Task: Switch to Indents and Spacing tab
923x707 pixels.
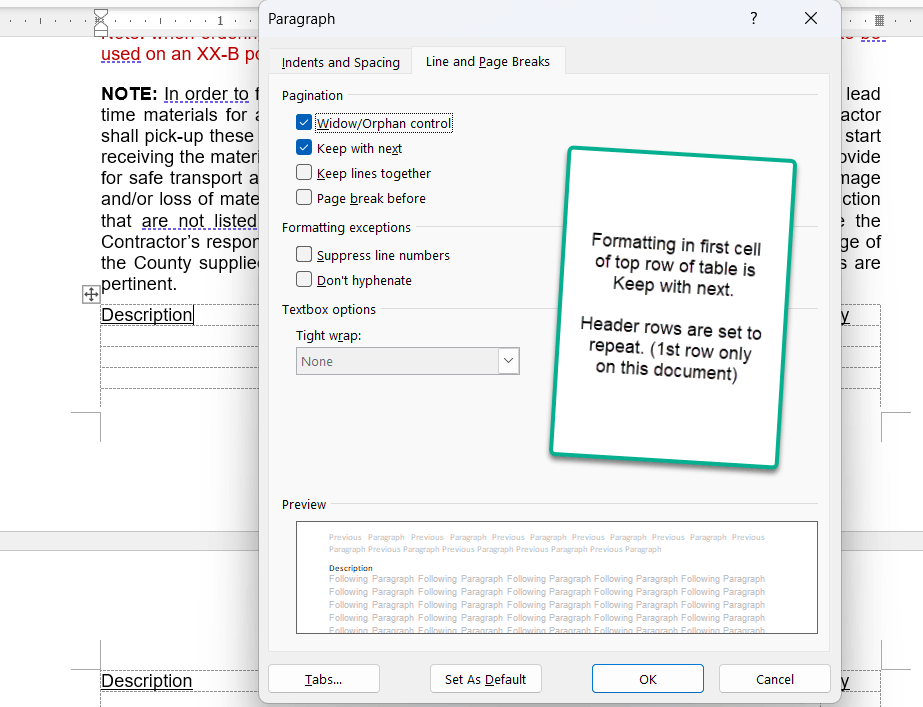Action: [340, 62]
